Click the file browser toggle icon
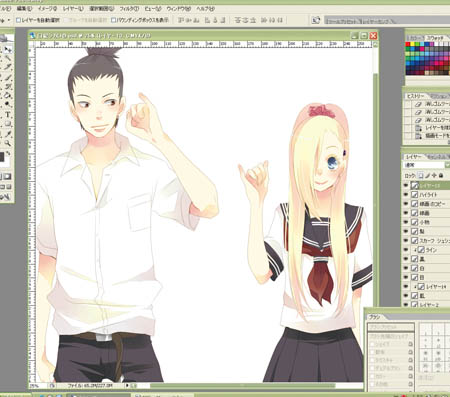Image resolution: width=450 pixels, height=397 pixels. (315, 20)
